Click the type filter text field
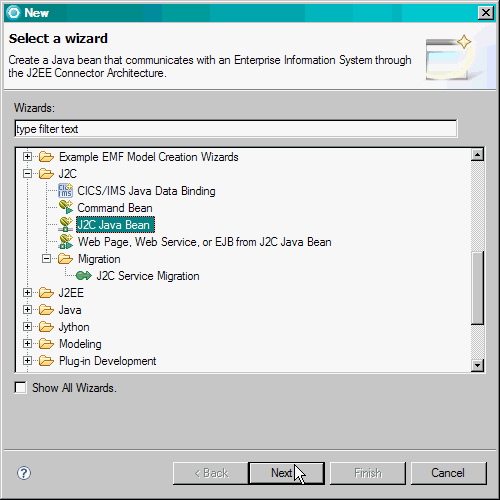The width and height of the screenshot is (500, 500). [236, 129]
